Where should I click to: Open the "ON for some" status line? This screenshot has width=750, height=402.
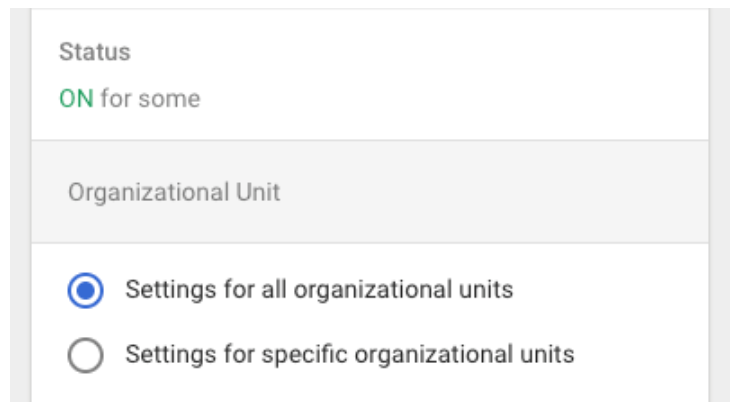click(x=130, y=99)
